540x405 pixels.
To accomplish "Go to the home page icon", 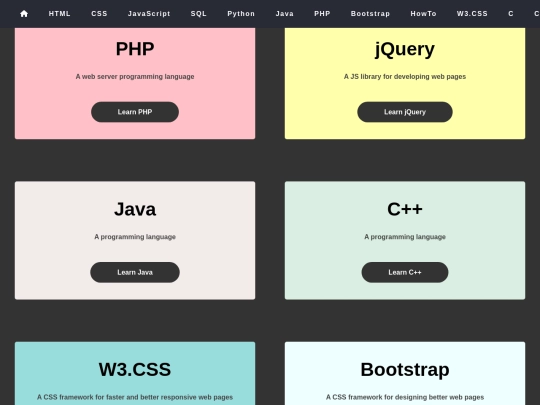I will point(24,14).
